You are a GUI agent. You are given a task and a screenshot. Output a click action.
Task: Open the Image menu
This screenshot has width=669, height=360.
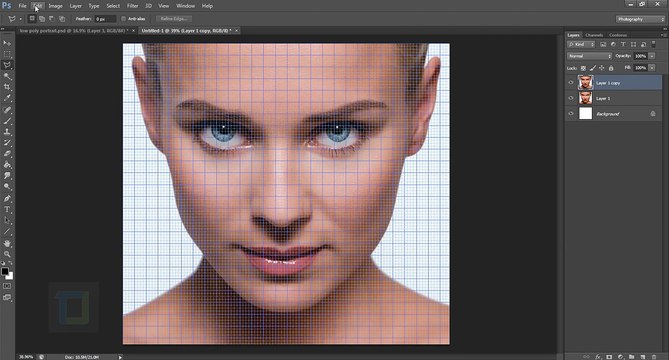55,6
